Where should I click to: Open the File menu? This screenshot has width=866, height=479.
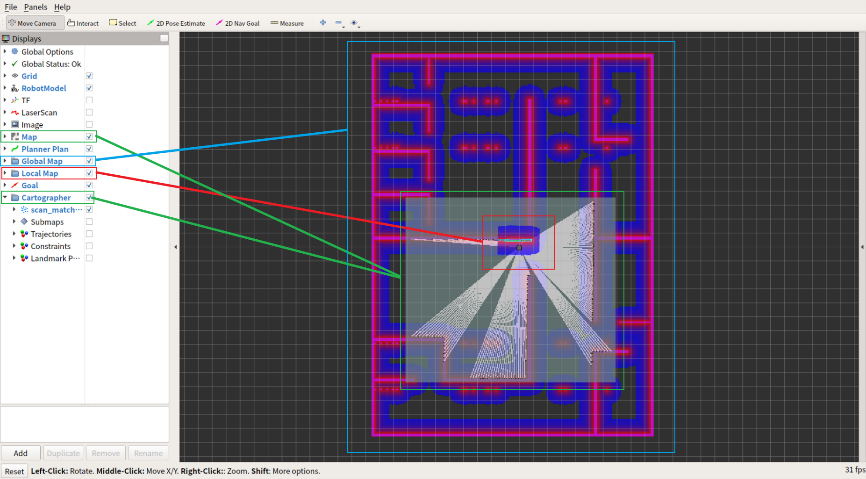tap(10, 7)
